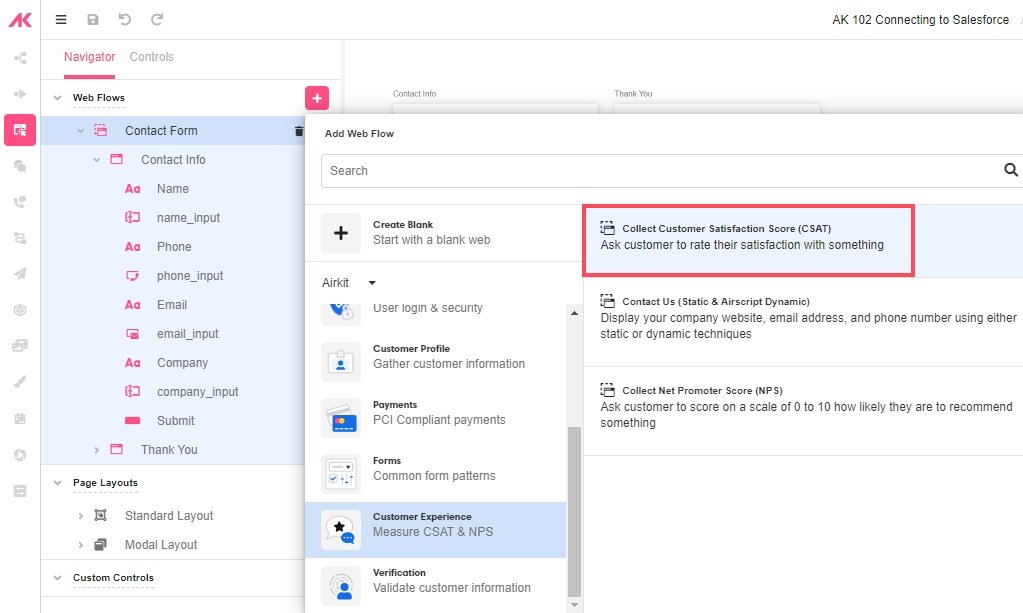
Task: Click the undo arrow icon
Action: point(125,20)
